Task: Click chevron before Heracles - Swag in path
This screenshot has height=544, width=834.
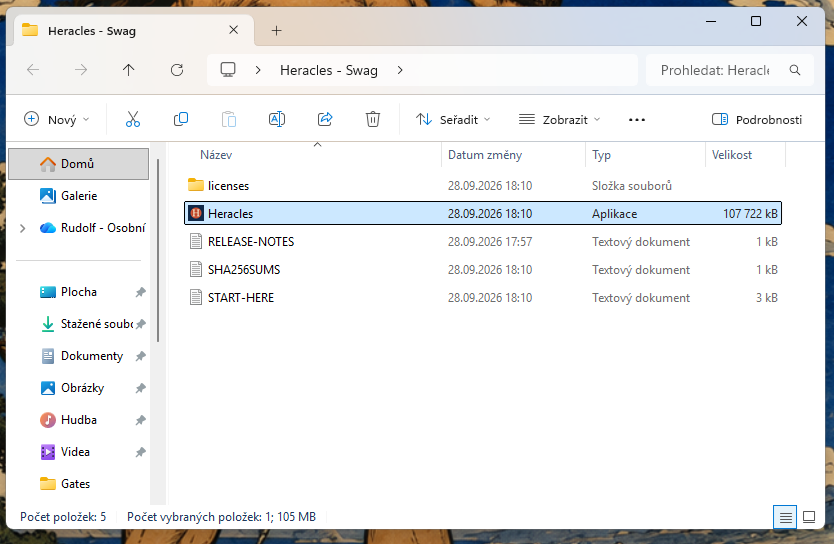Action: pos(258,70)
